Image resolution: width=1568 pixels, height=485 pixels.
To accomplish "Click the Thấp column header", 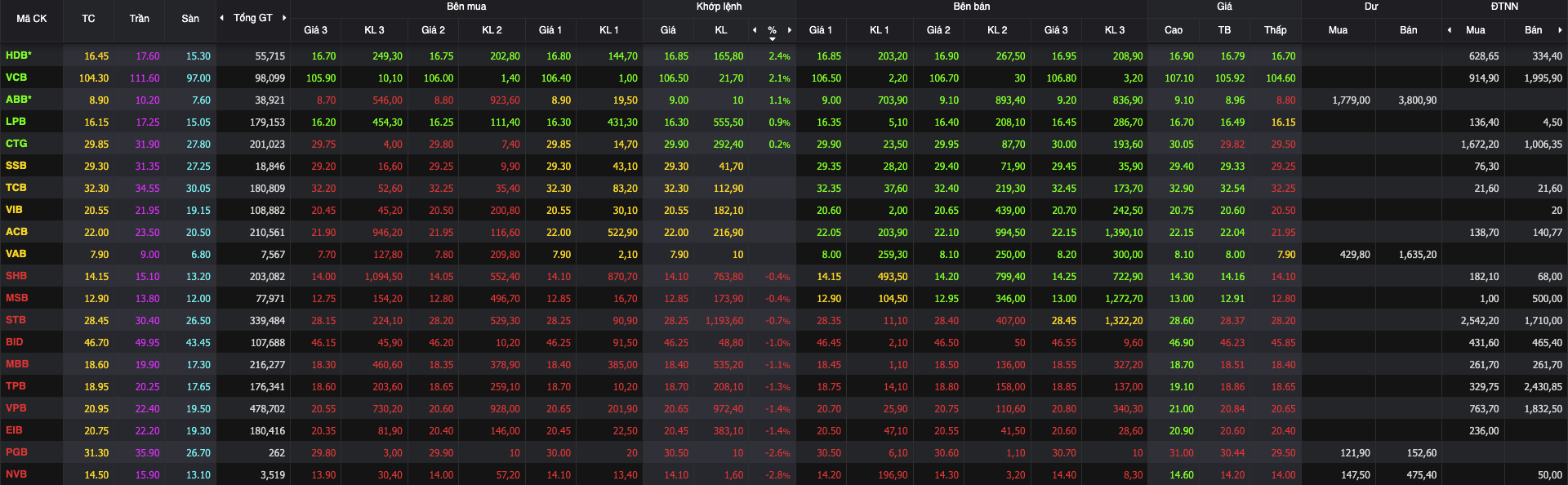I will pyautogui.click(x=1276, y=30).
